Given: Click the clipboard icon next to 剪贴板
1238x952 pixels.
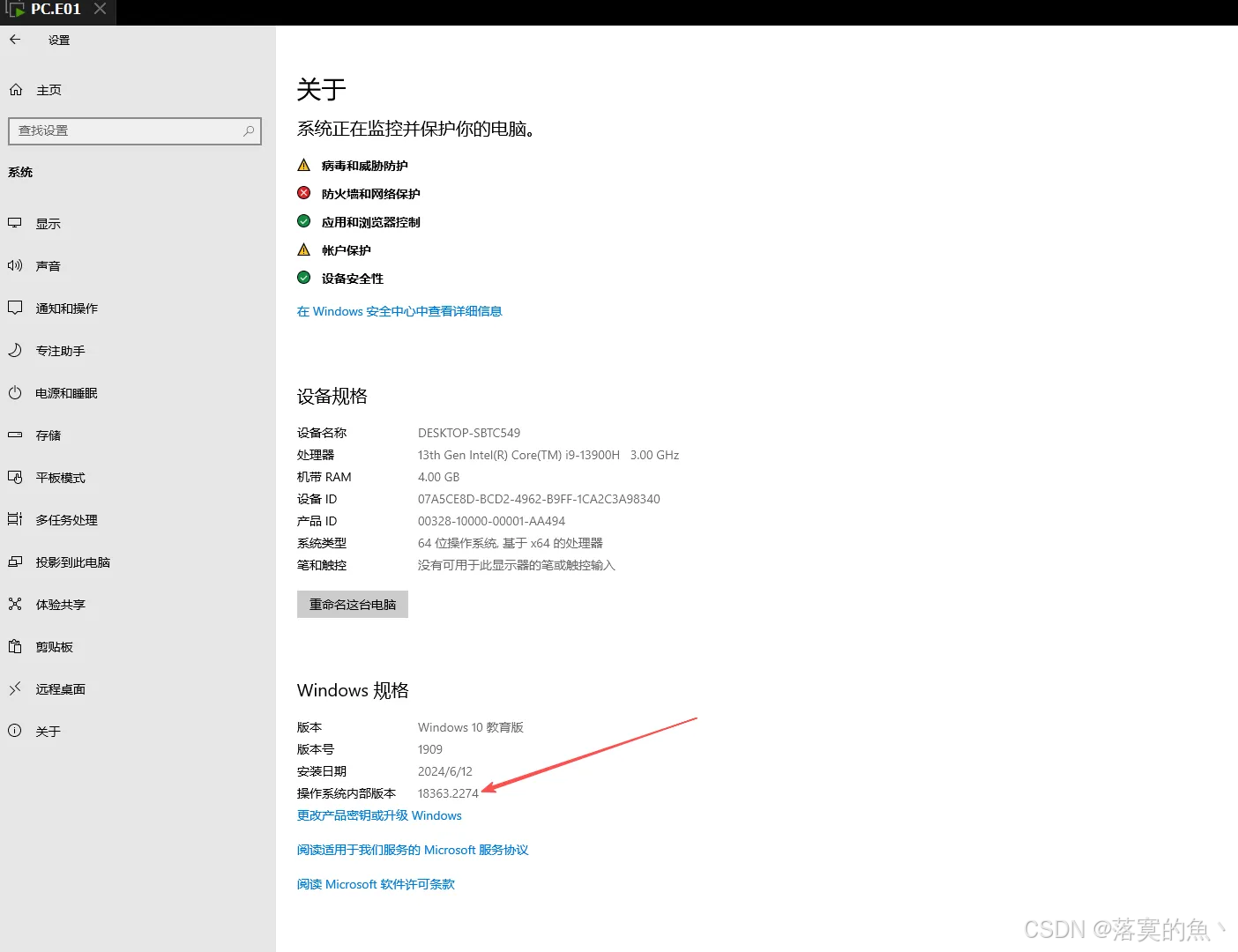Looking at the screenshot, I should click(x=15, y=646).
